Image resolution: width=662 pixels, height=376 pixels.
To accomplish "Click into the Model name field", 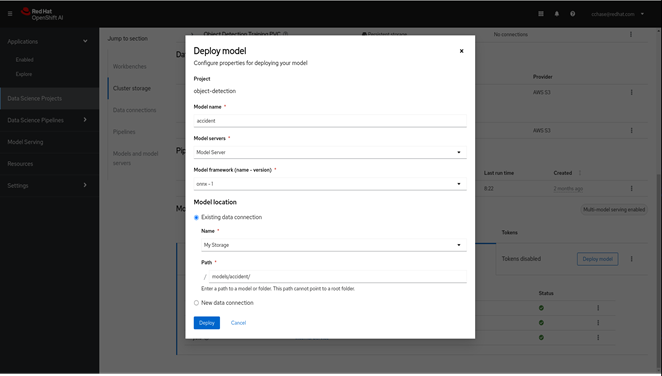I will 330,121.
